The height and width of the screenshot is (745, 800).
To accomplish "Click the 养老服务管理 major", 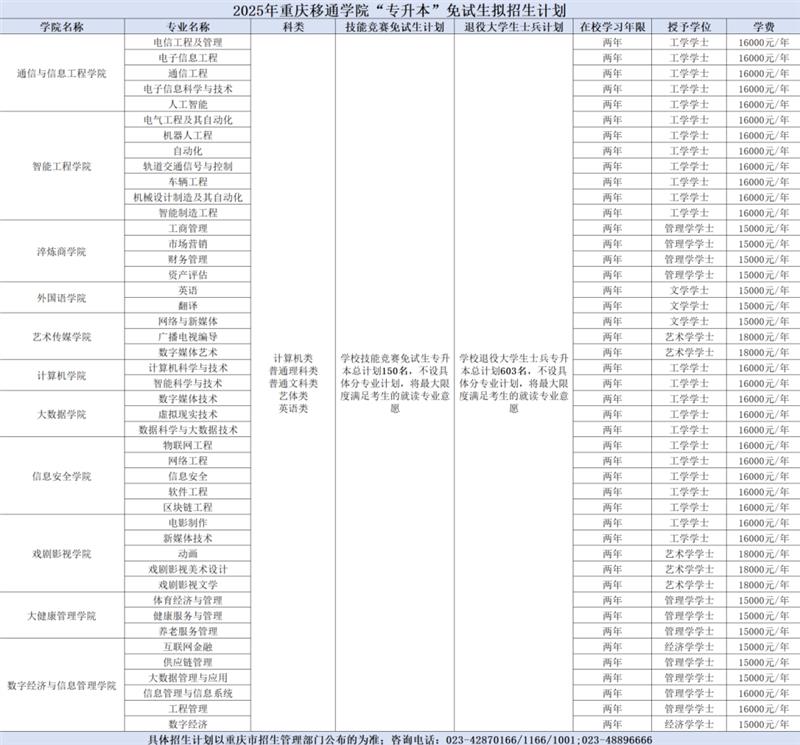I will coord(188,631).
